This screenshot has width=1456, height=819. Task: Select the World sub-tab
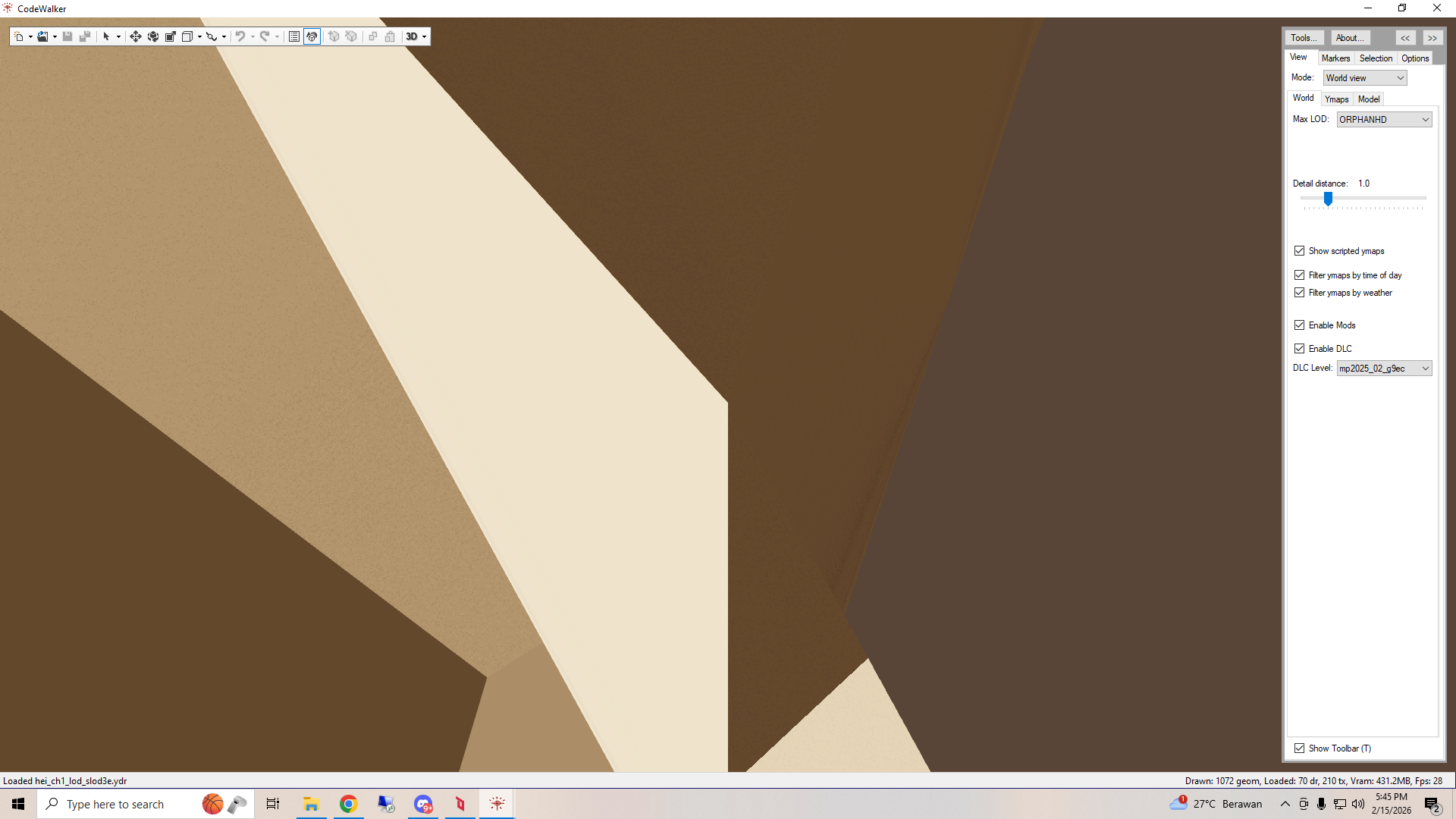(x=1304, y=99)
